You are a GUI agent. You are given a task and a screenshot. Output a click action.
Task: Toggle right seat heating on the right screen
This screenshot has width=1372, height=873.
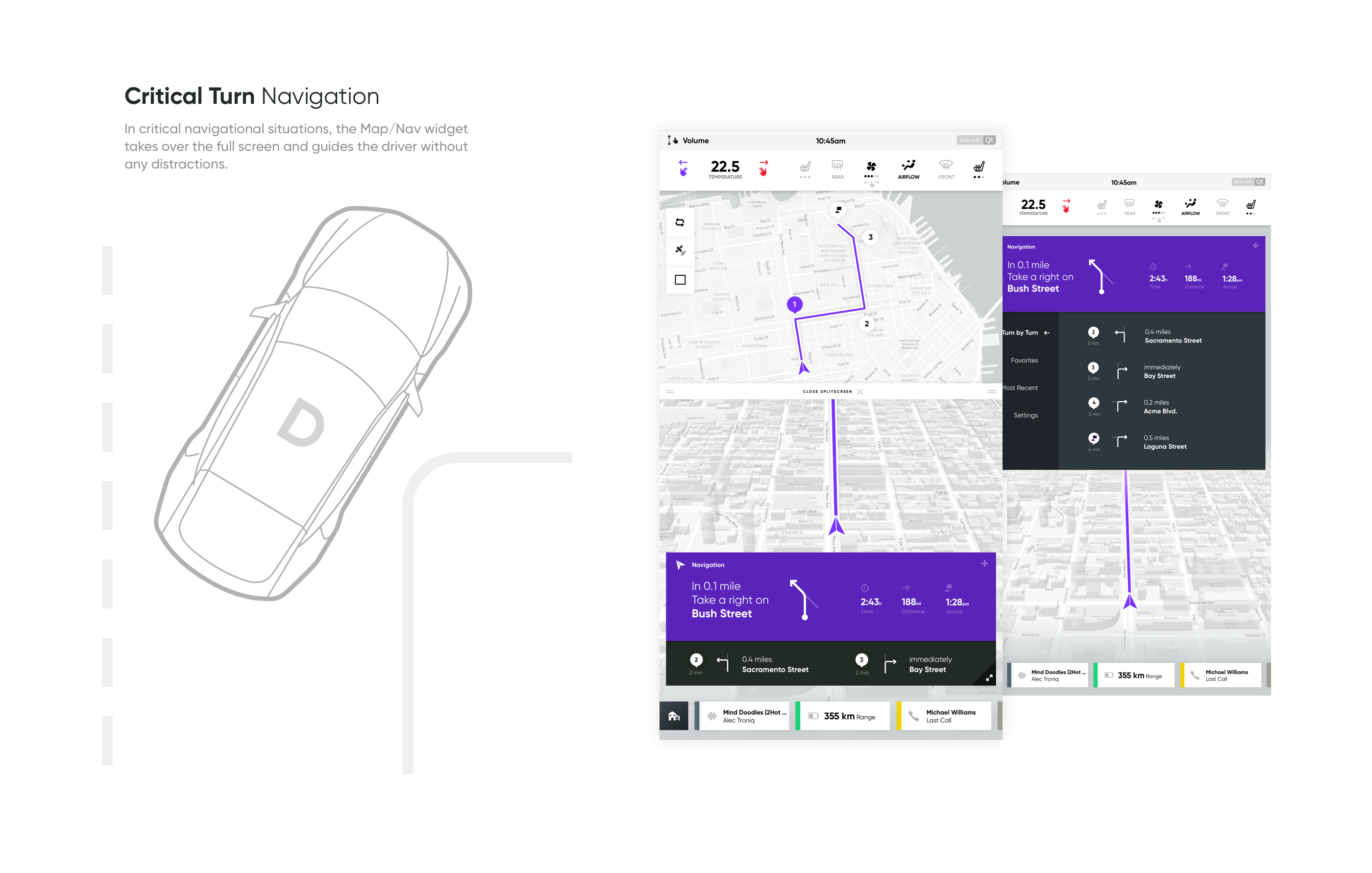(x=1250, y=206)
